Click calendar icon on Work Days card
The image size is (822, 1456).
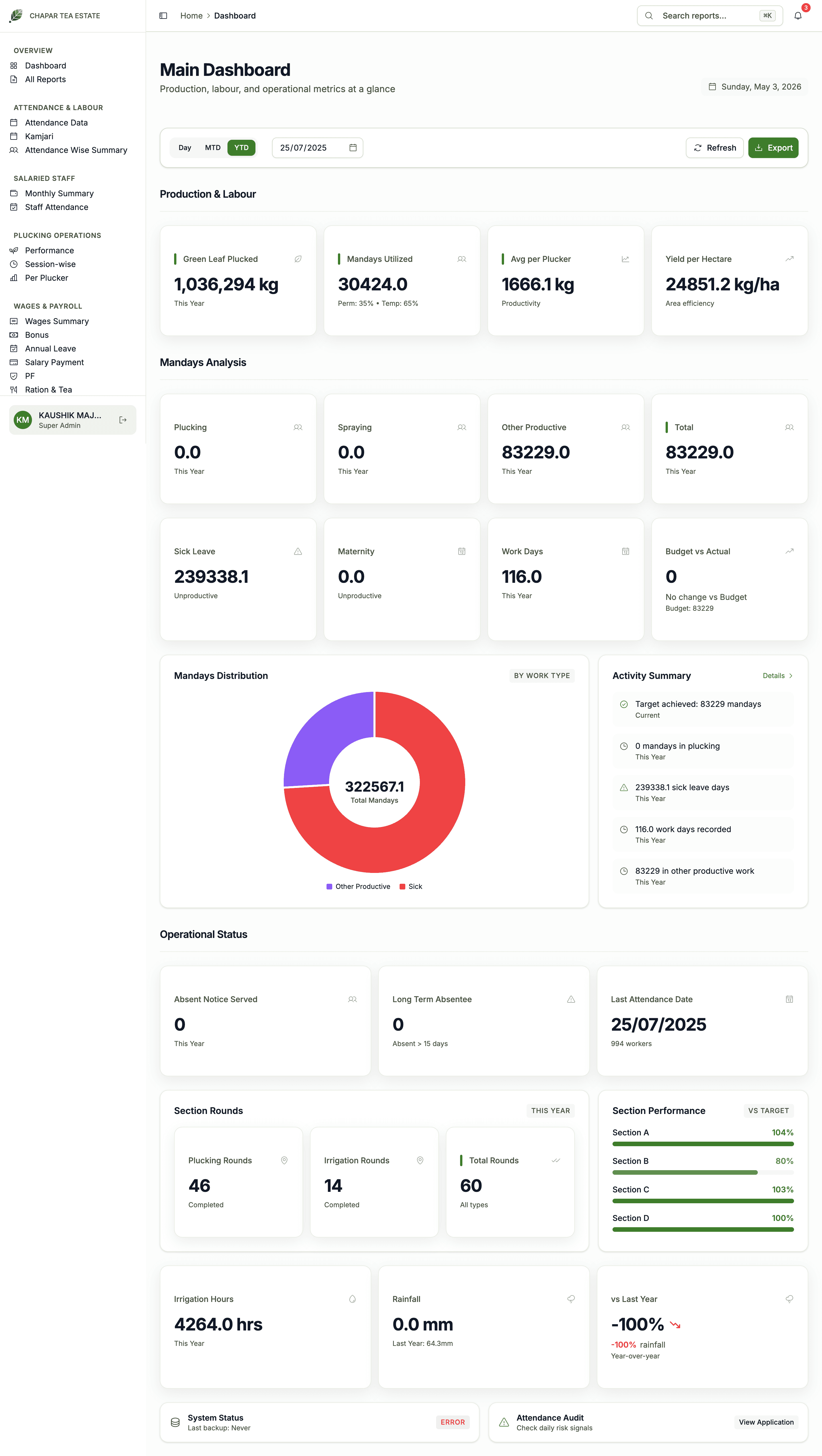coord(625,552)
